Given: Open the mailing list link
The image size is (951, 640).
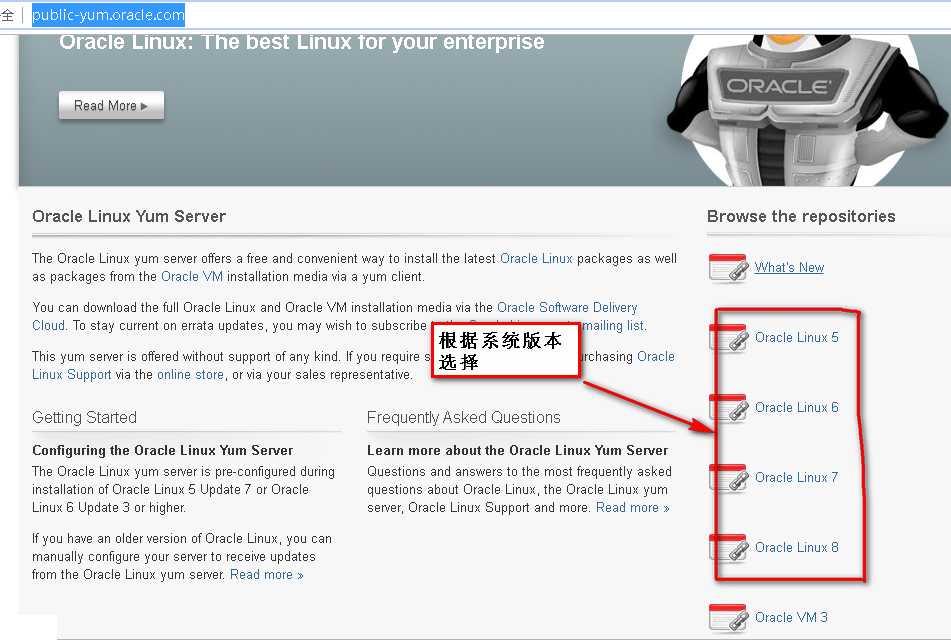Looking at the screenshot, I should (613, 326).
